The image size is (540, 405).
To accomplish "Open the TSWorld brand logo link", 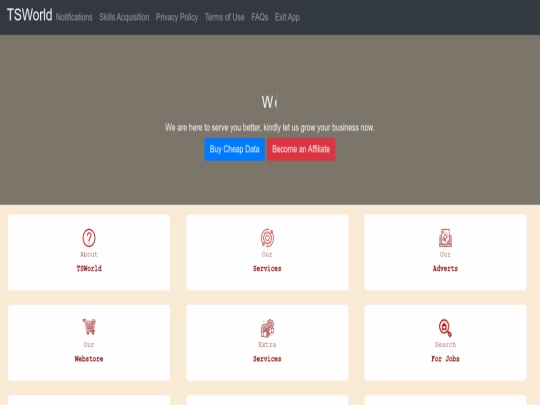I will (x=30, y=15).
